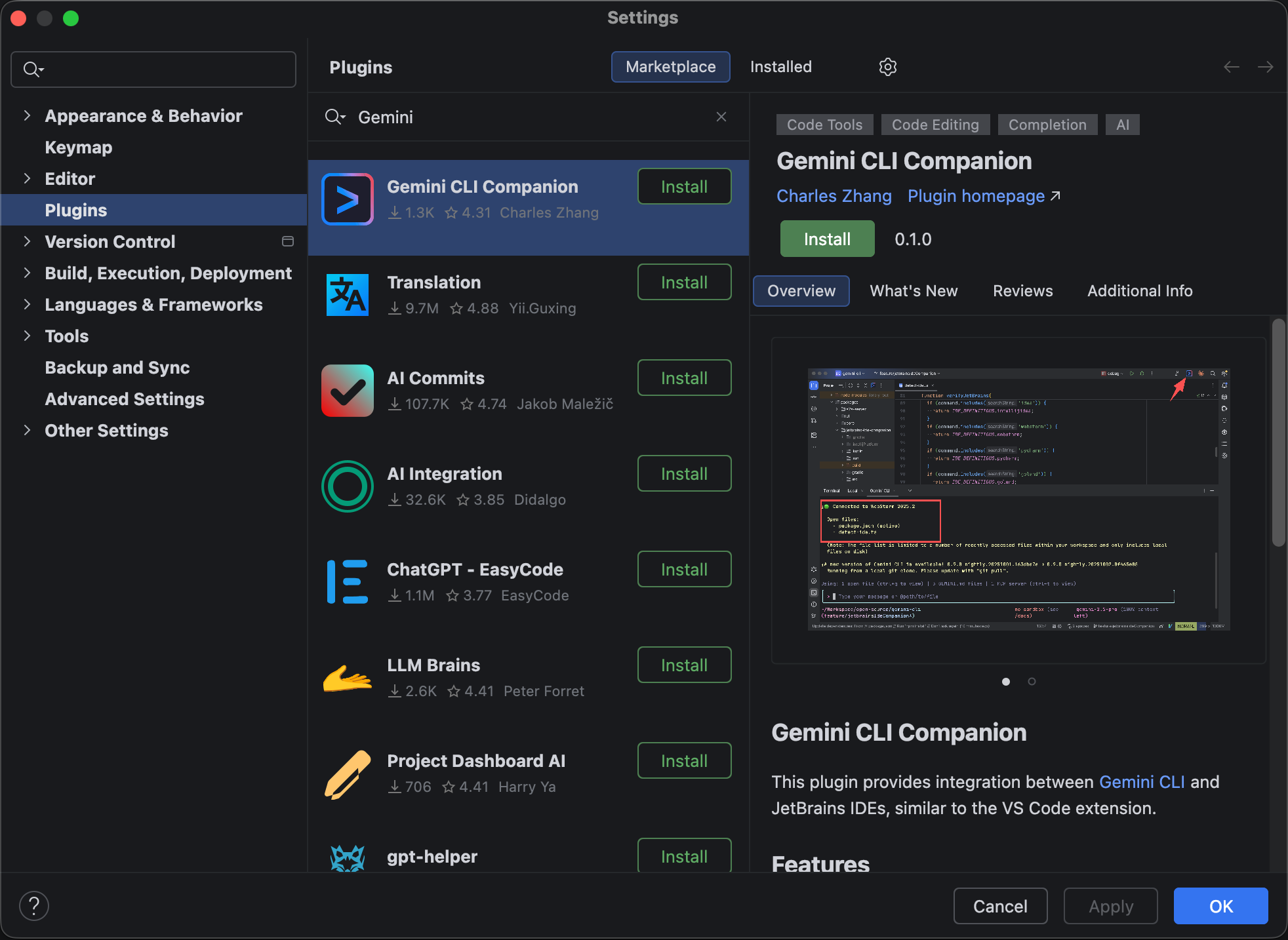The width and height of the screenshot is (1288, 940).
Task: Click the AI Commits checkmark icon
Action: point(348,391)
